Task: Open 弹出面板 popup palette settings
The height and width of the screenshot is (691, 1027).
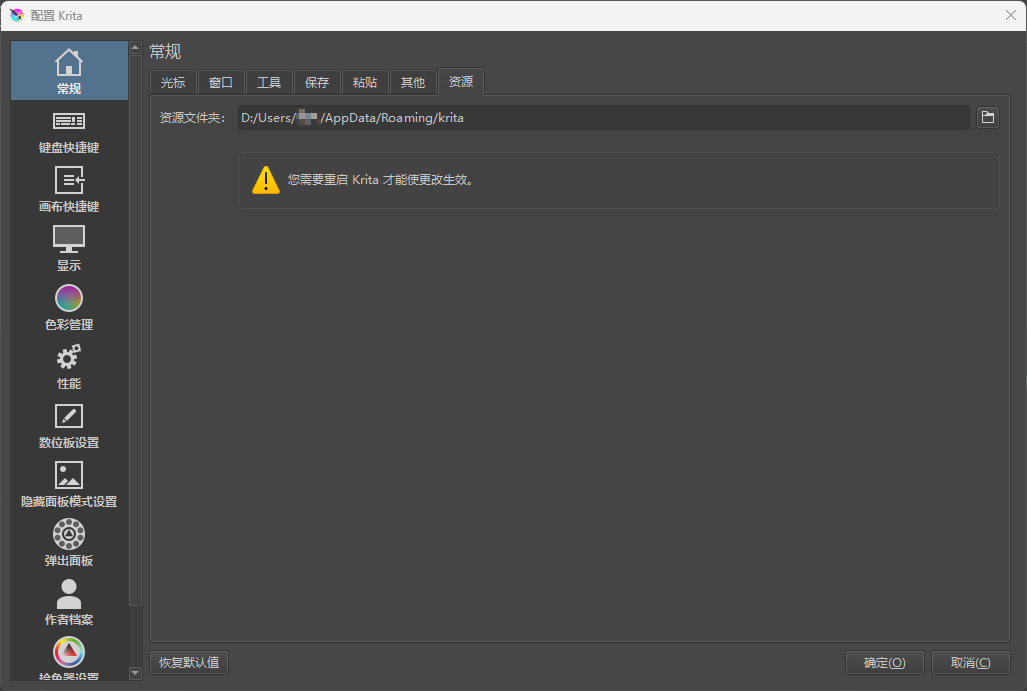Action: coord(69,544)
